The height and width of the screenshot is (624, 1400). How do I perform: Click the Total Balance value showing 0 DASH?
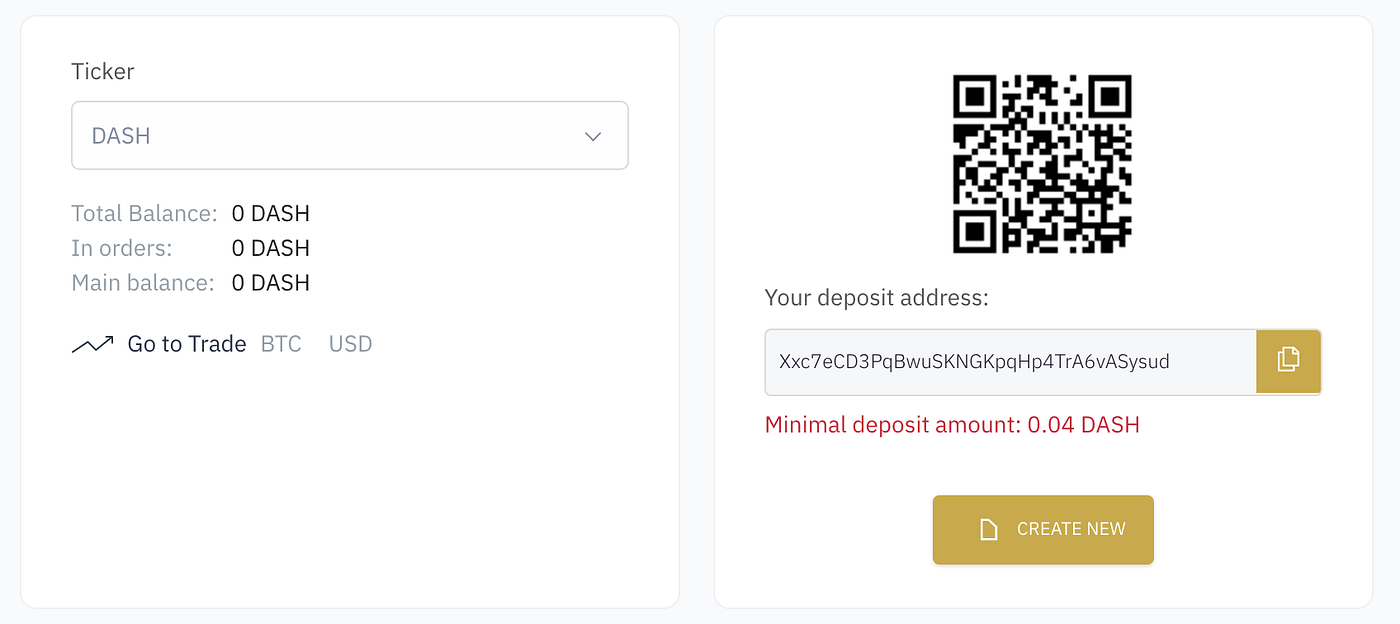click(x=270, y=213)
